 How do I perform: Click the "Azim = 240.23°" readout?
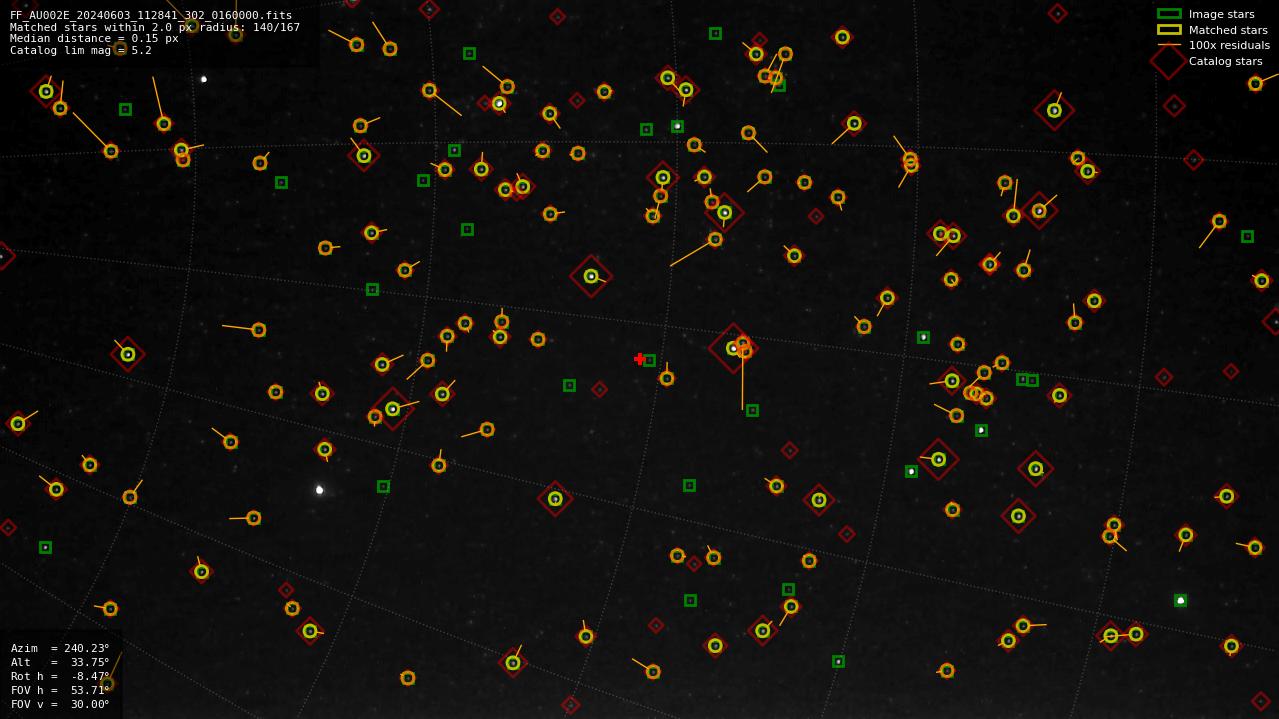click(60, 648)
